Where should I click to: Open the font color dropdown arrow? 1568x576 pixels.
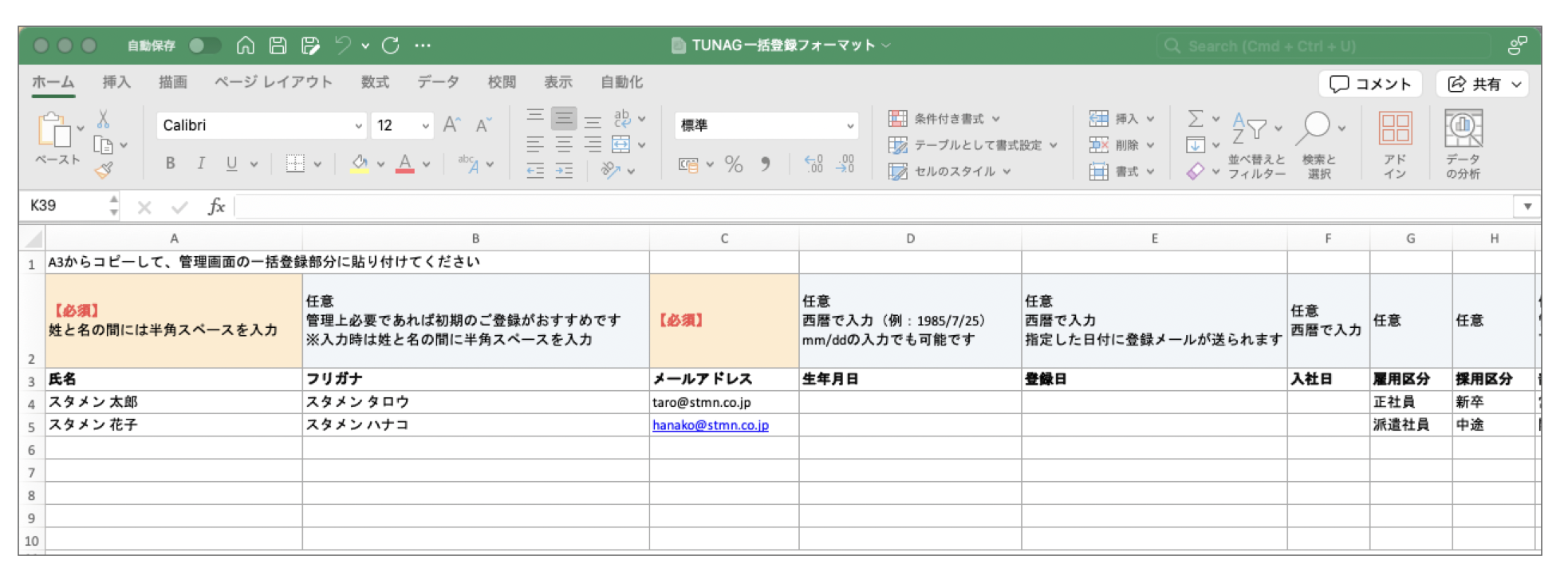(x=426, y=164)
